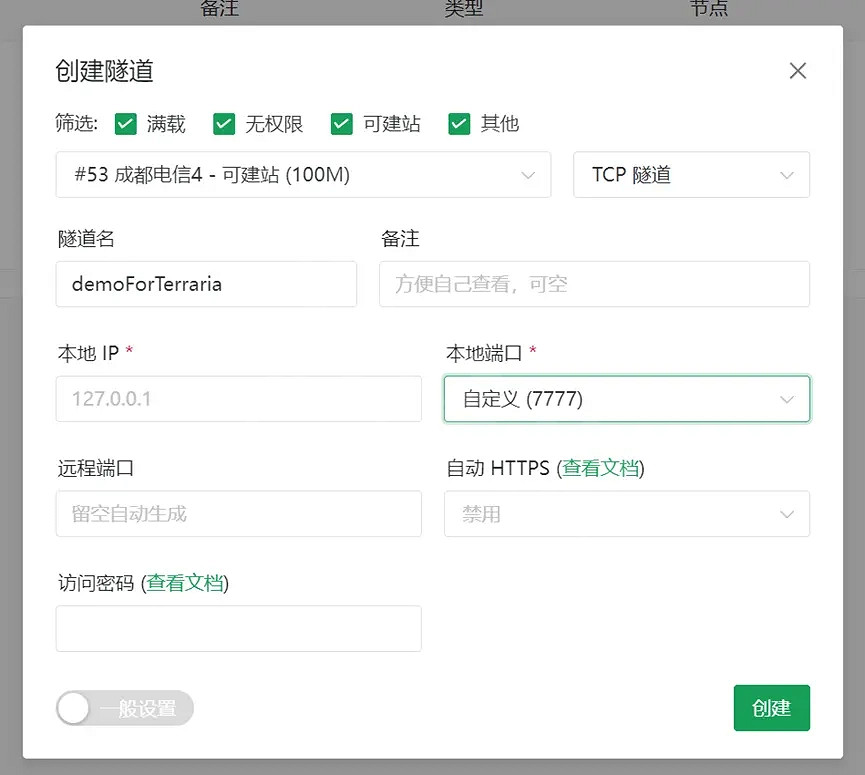Uncheck the 无权限 filter
The height and width of the screenshot is (775, 865).
point(224,124)
